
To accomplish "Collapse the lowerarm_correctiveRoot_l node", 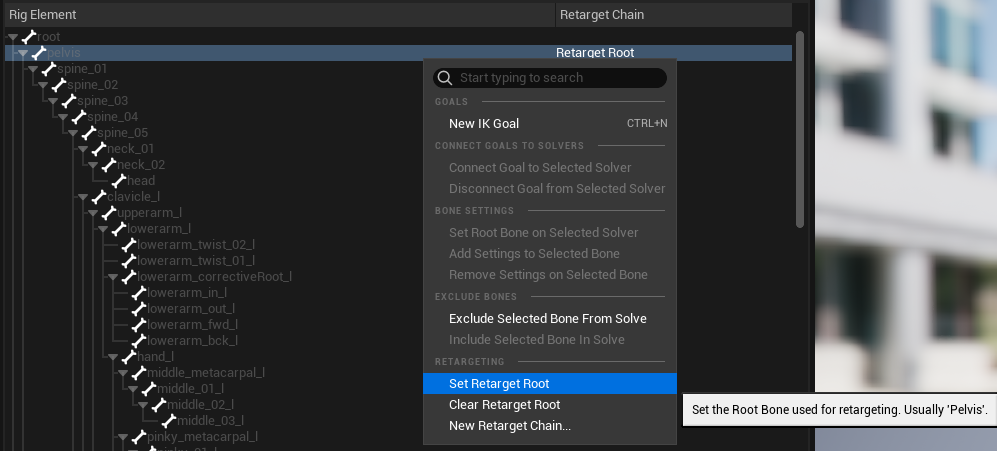I will pos(112,277).
